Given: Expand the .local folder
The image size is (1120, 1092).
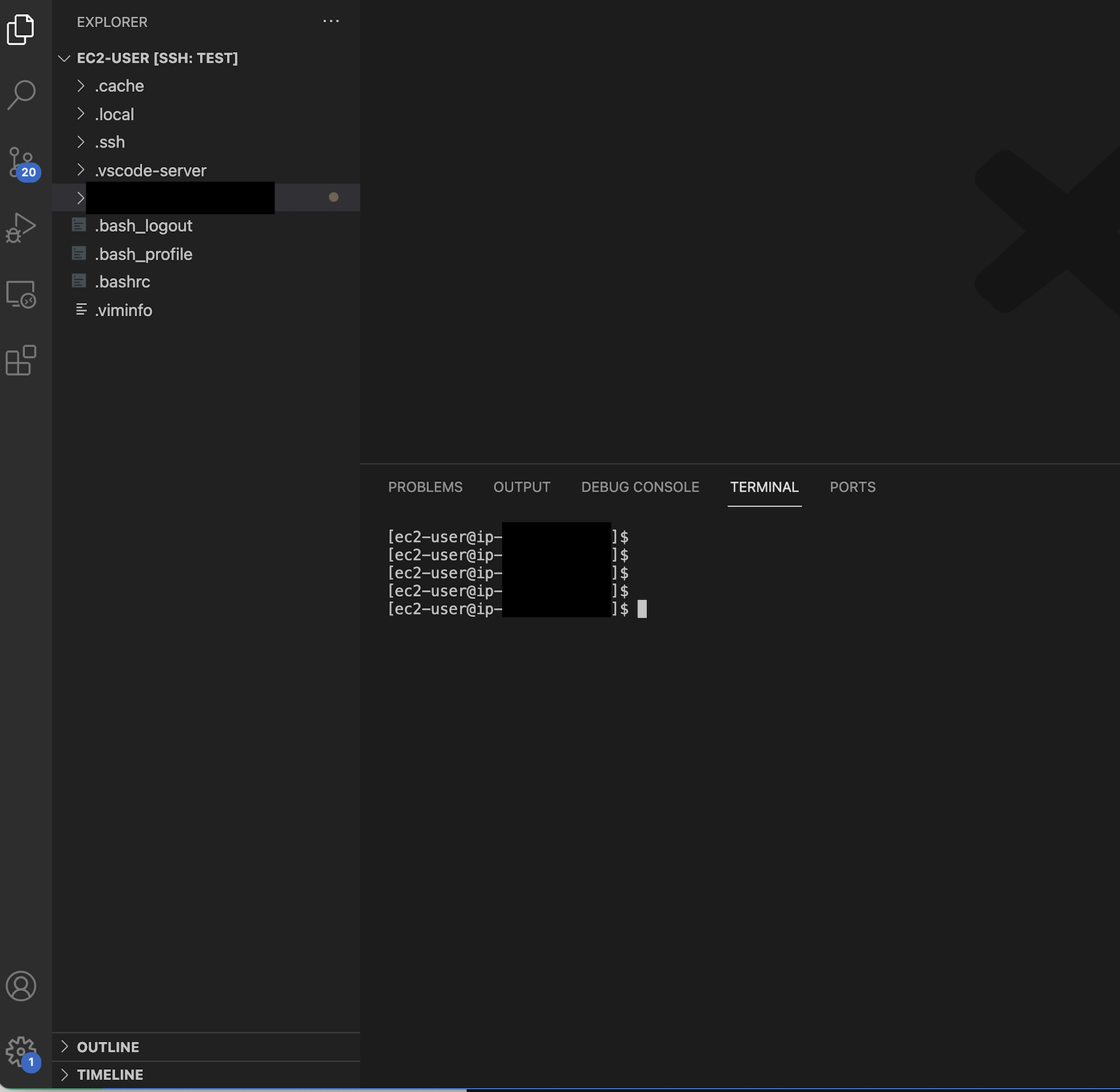Looking at the screenshot, I should [x=206, y=114].
